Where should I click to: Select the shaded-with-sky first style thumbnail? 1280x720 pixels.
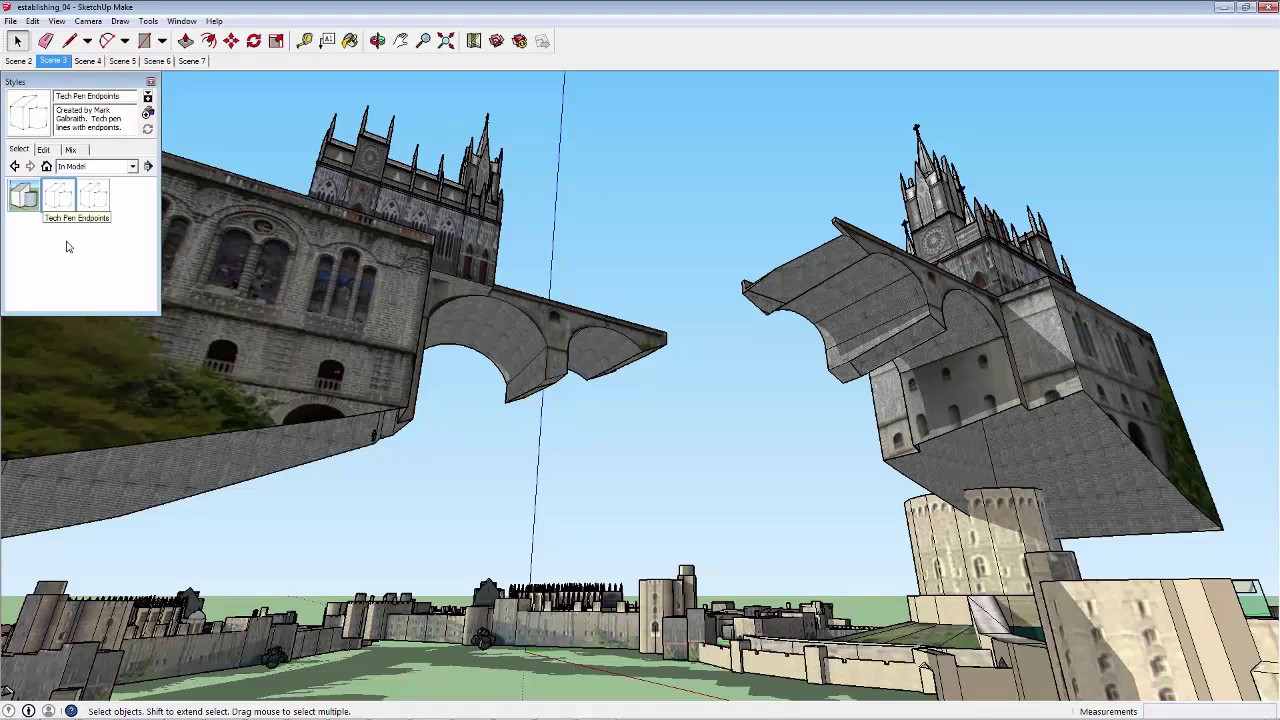coord(24,196)
